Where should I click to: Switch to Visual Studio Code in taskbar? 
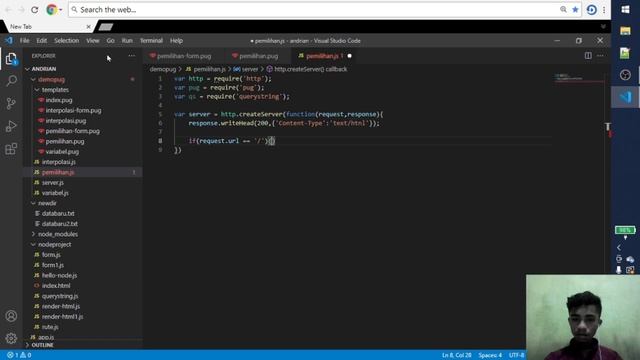625,97
